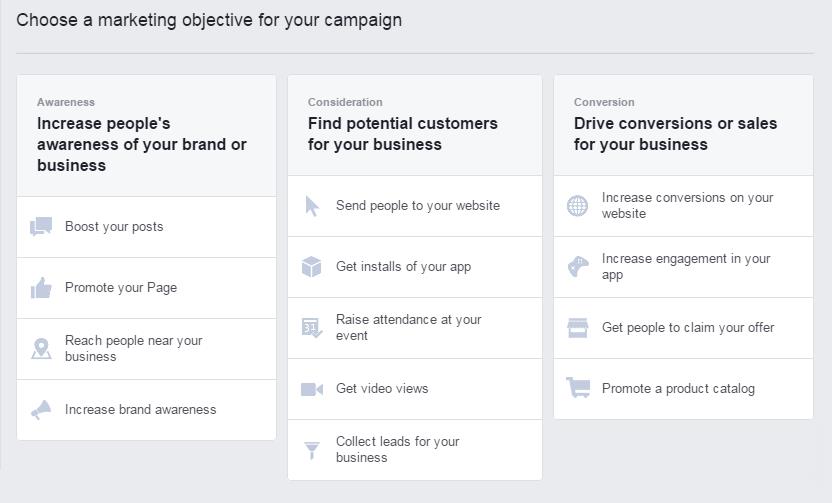The height and width of the screenshot is (503, 832).
Task: Click the funnel lead collection icon
Action: 312,450
